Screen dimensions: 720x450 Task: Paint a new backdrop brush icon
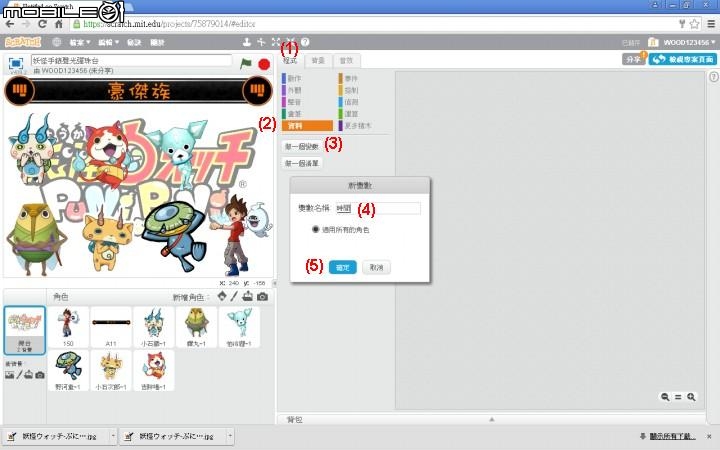19,375
